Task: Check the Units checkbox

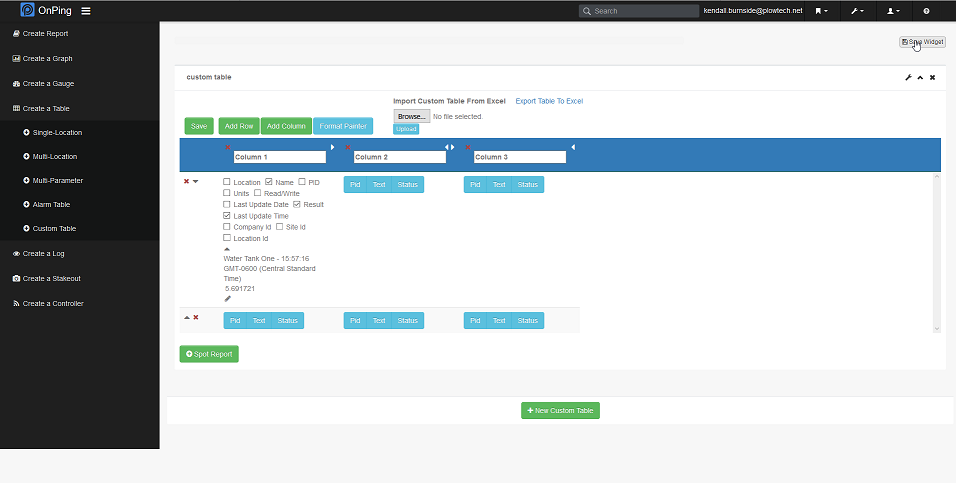Action: tap(227, 193)
